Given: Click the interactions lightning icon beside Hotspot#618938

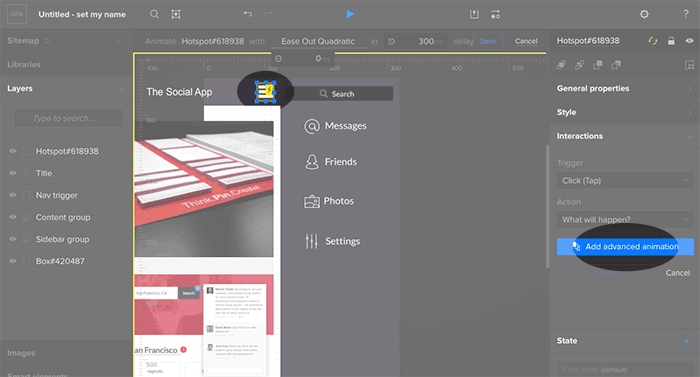Looking at the screenshot, I should pos(653,41).
